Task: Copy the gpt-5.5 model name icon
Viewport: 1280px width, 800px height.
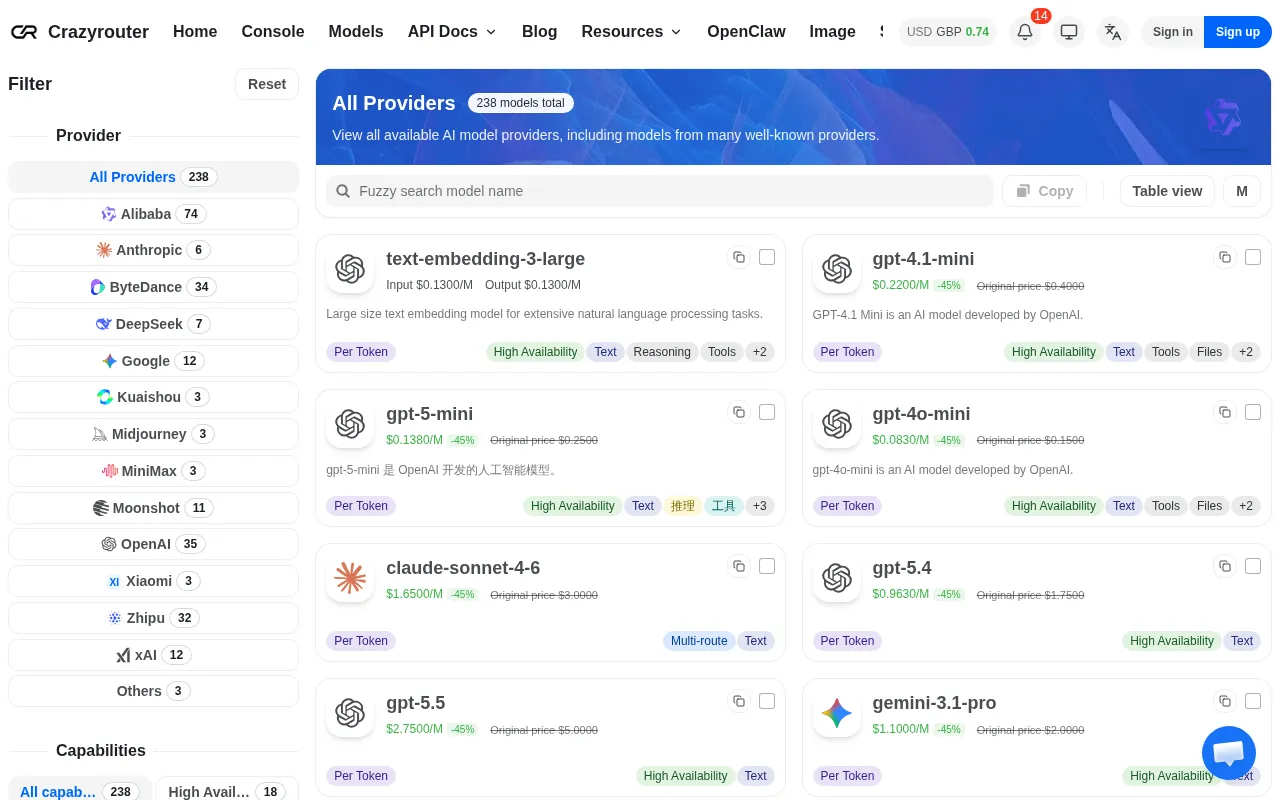Action: (x=739, y=701)
